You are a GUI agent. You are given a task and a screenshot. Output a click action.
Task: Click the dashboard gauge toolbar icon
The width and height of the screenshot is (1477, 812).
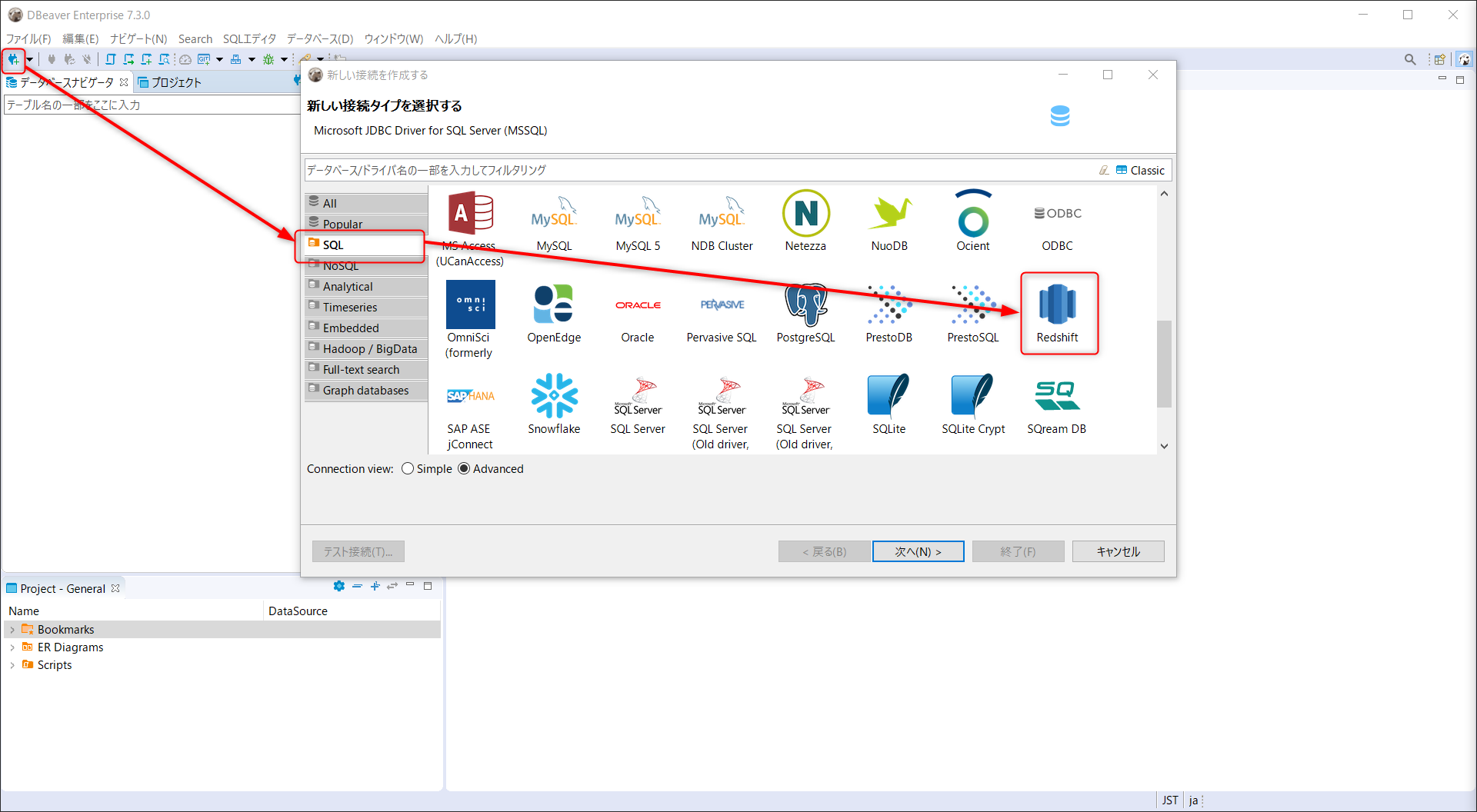185,59
